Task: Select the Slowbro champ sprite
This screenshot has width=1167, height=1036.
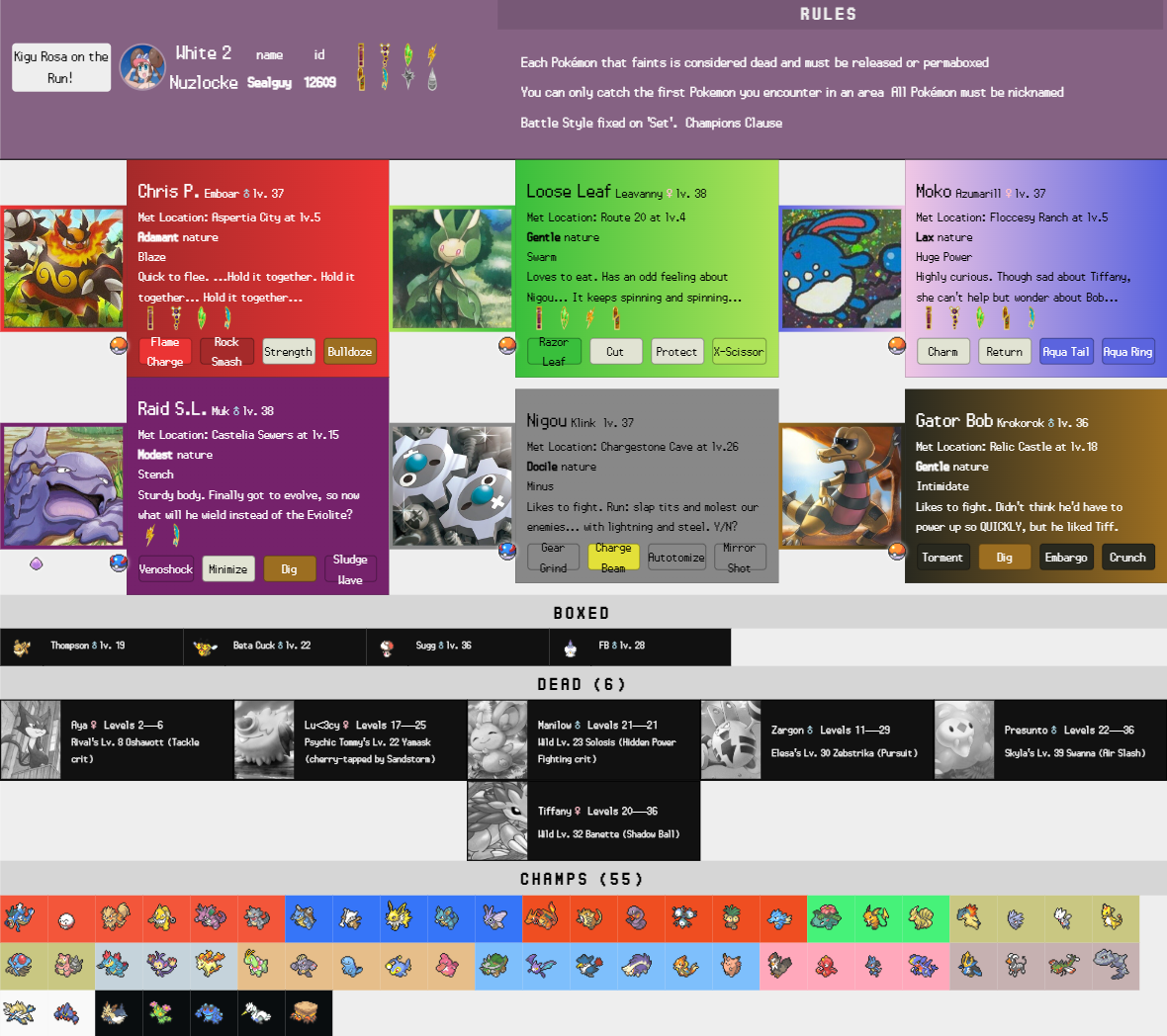Action: point(68,965)
